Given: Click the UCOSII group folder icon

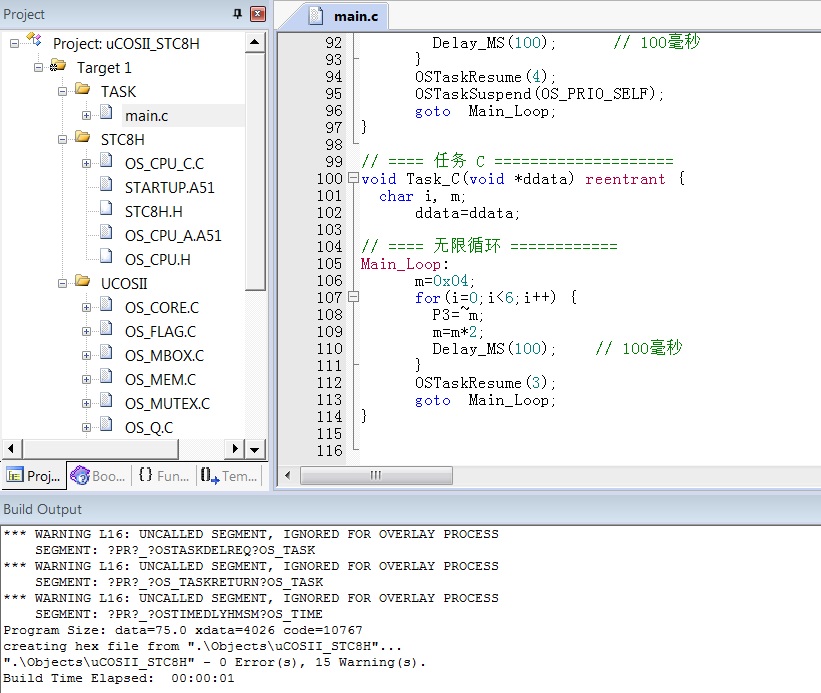Looking at the screenshot, I should pyautogui.click(x=82, y=281).
